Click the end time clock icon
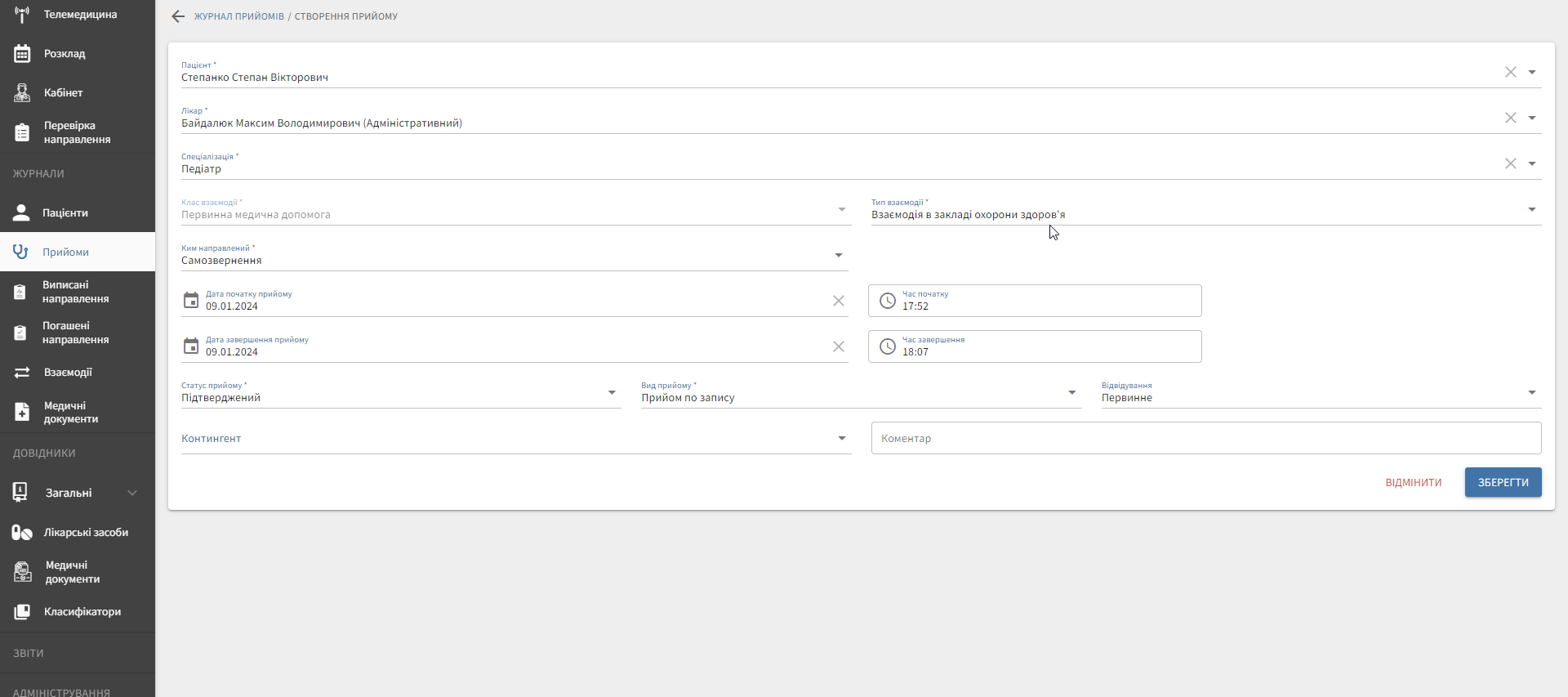 pyautogui.click(x=888, y=346)
